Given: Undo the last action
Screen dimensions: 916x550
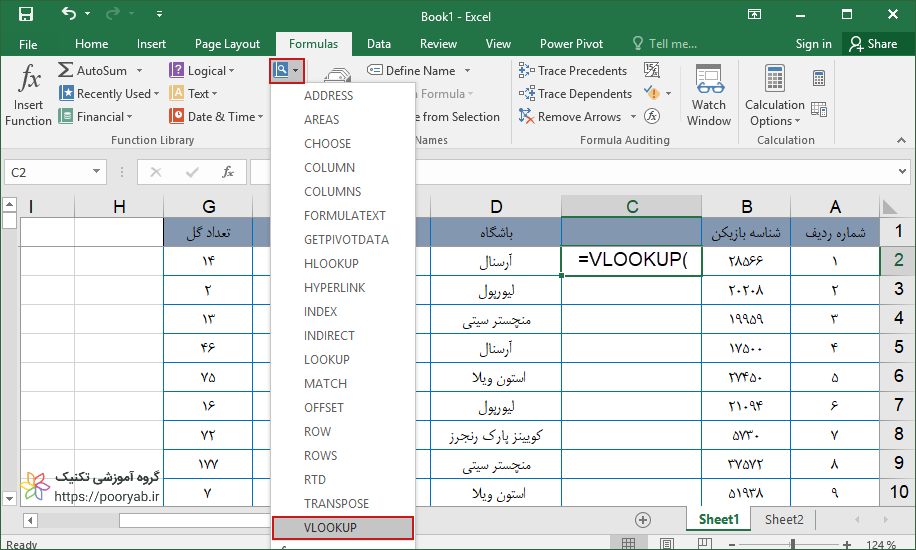Looking at the screenshot, I should [x=69, y=13].
